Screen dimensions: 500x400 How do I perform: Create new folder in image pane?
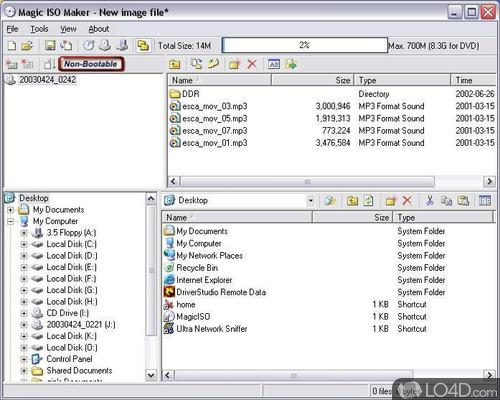pyautogui.click(x=235, y=64)
